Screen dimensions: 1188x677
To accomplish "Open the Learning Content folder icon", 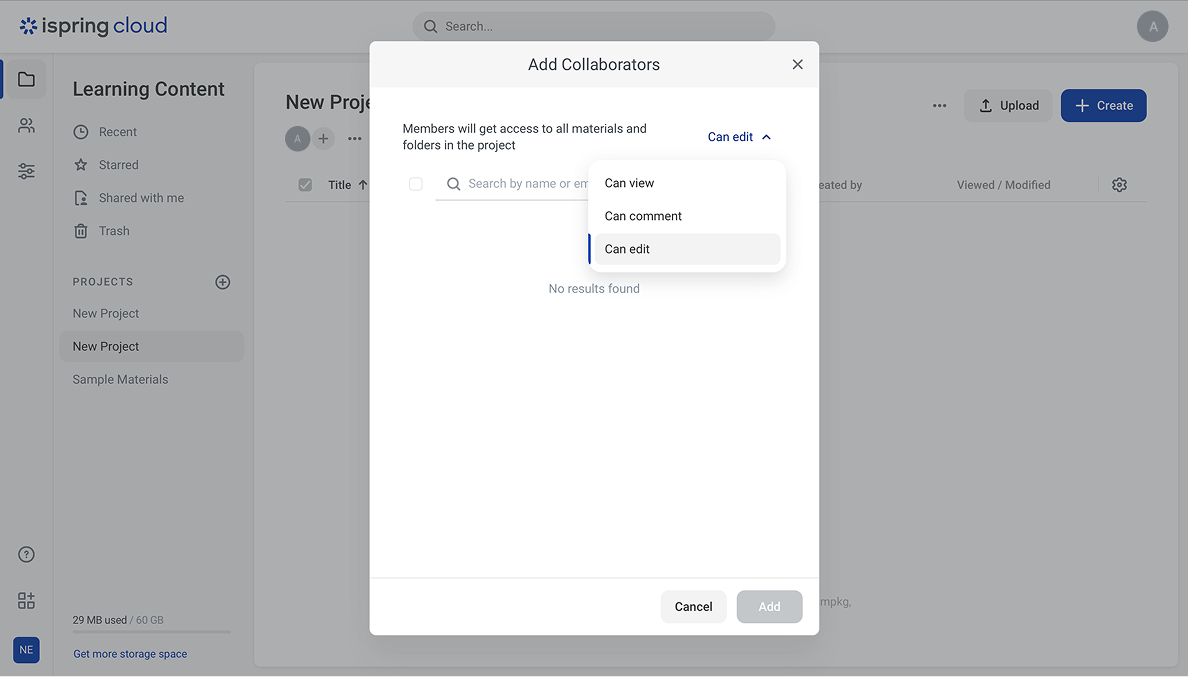I will coord(26,78).
